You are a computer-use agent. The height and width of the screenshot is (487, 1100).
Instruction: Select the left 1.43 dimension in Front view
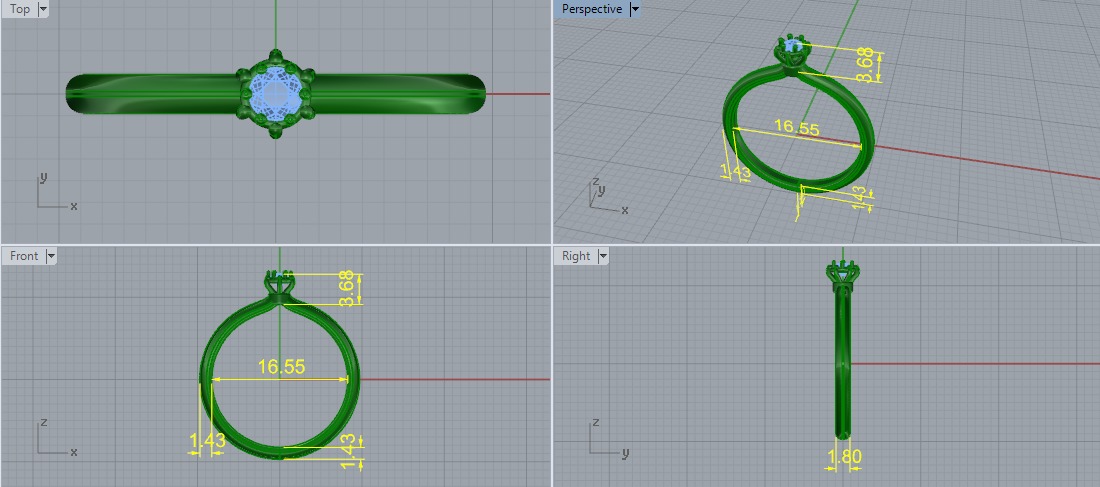207,441
